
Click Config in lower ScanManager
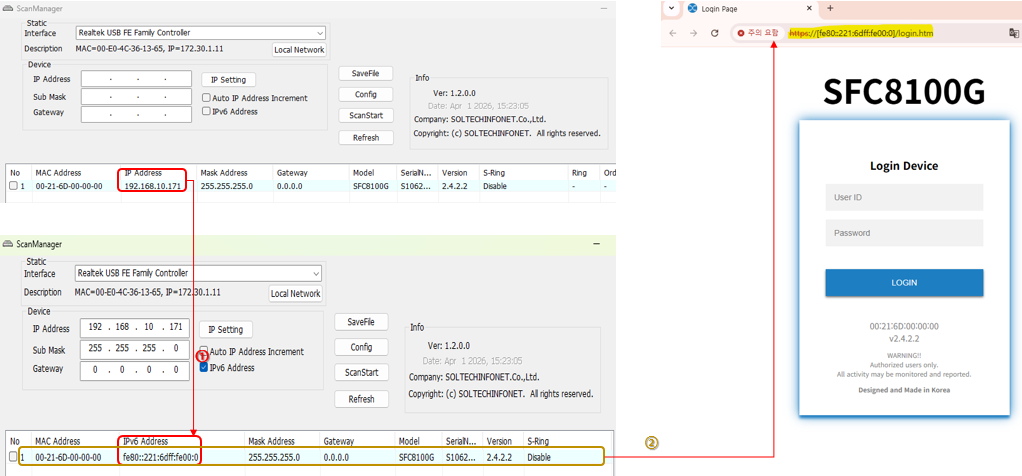[362, 347]
